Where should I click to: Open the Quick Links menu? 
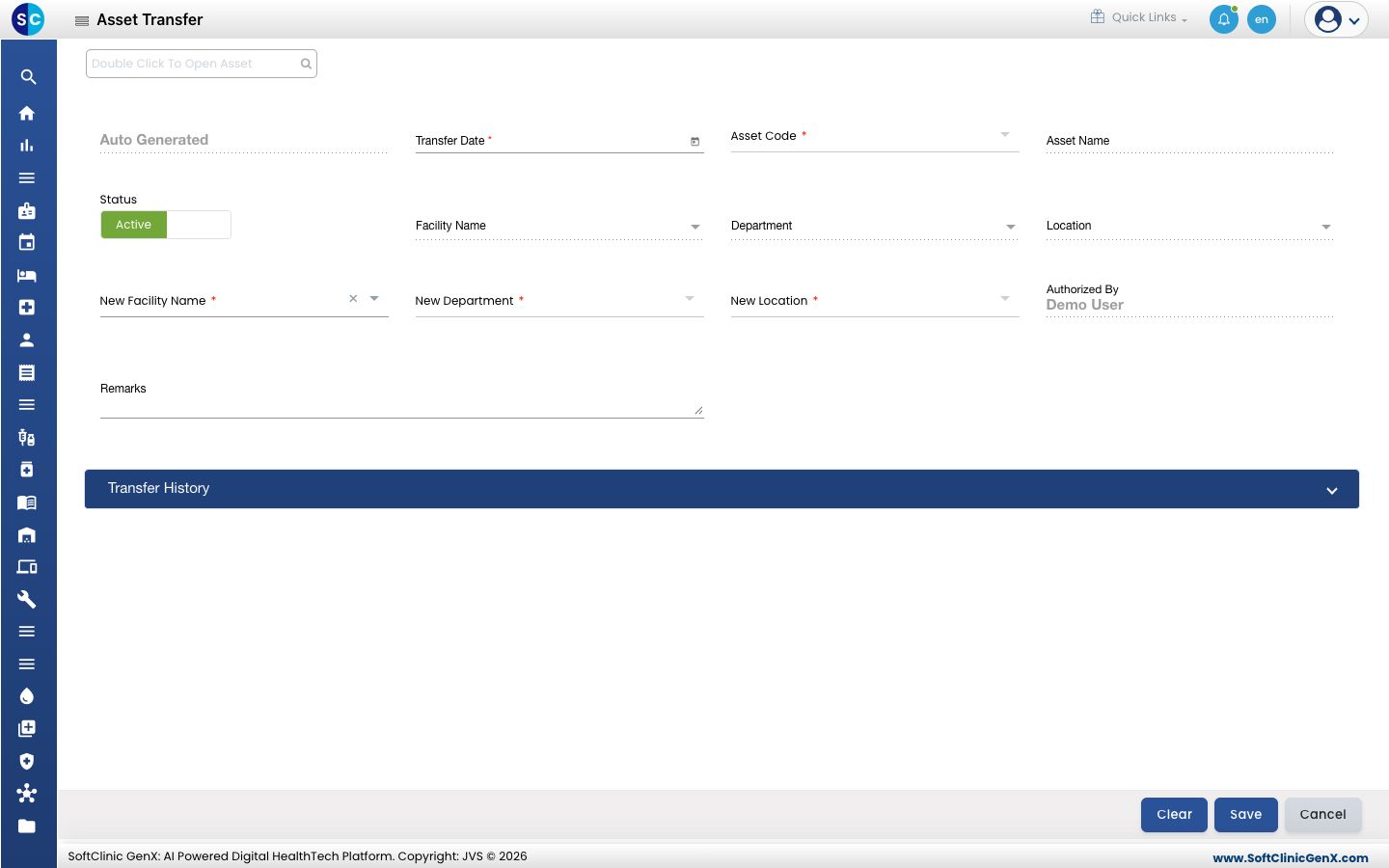(x=1139, y=17)
